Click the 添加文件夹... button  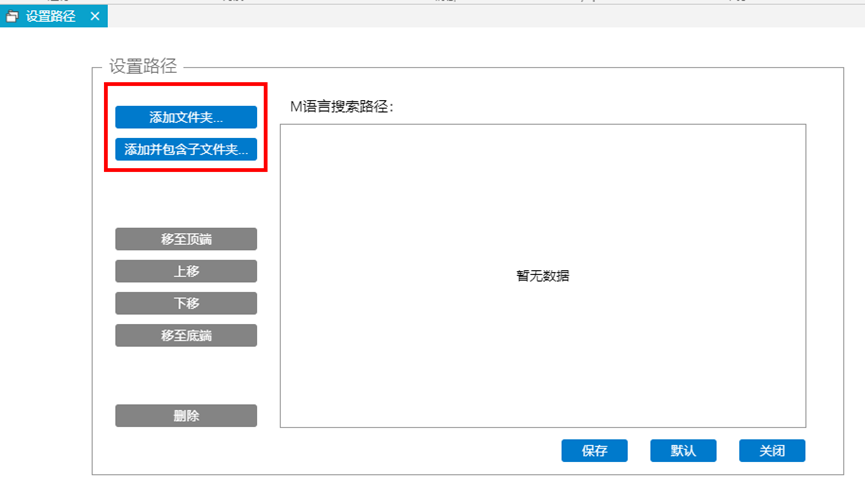(186, 117)
